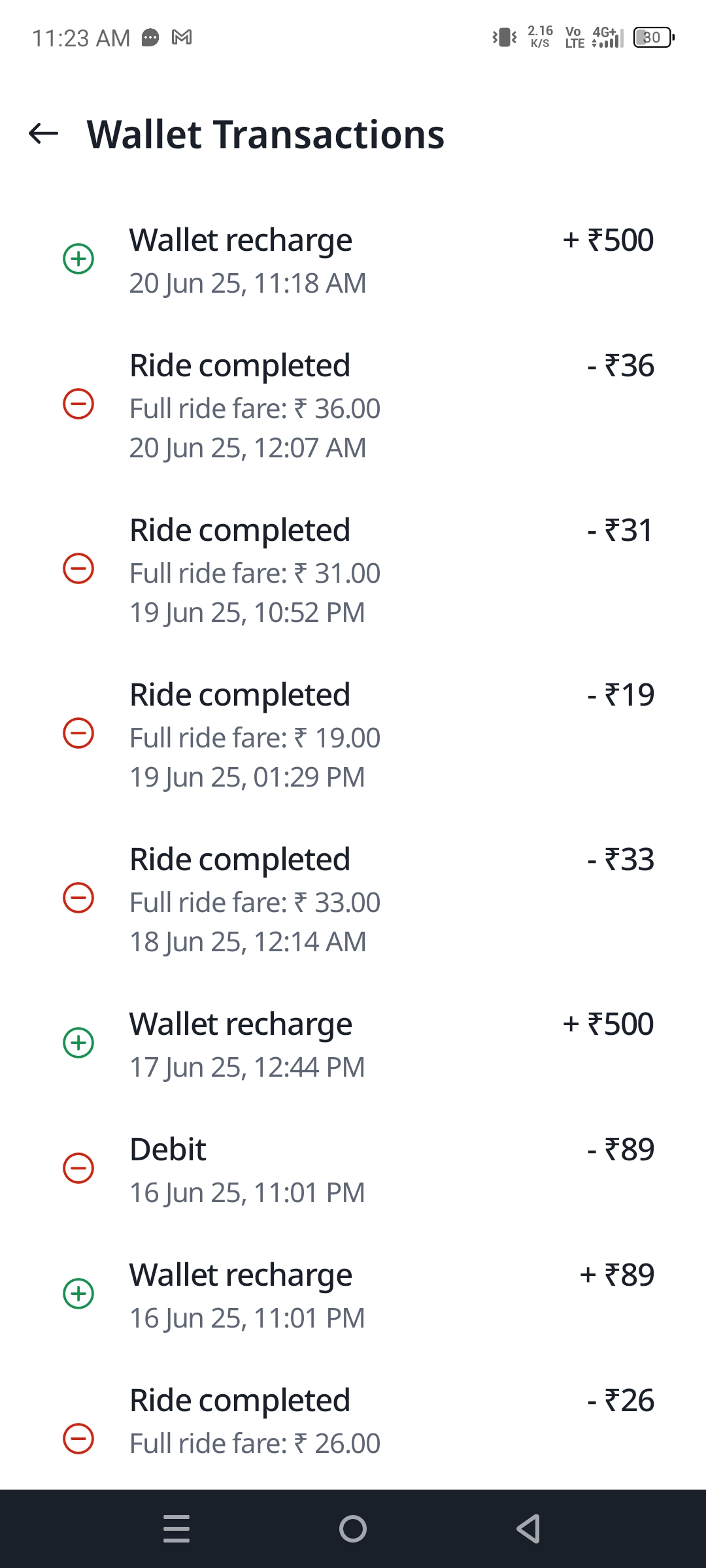Tap green plus icon for 11:18 AM recharge
The width and height of the screenshot is (706, 1568).
pos(78,259)
